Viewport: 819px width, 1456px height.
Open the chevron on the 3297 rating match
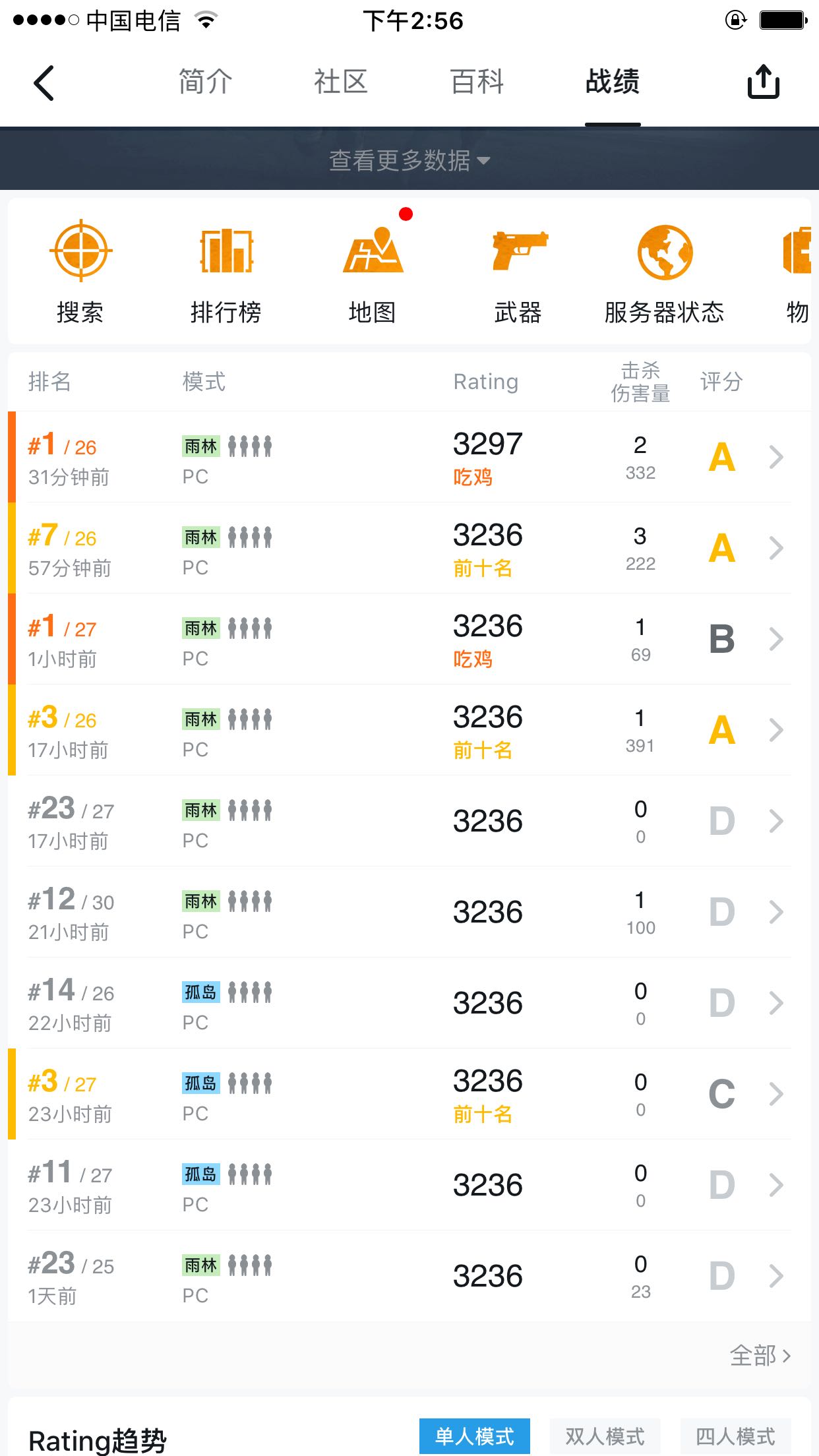(776, 457)
